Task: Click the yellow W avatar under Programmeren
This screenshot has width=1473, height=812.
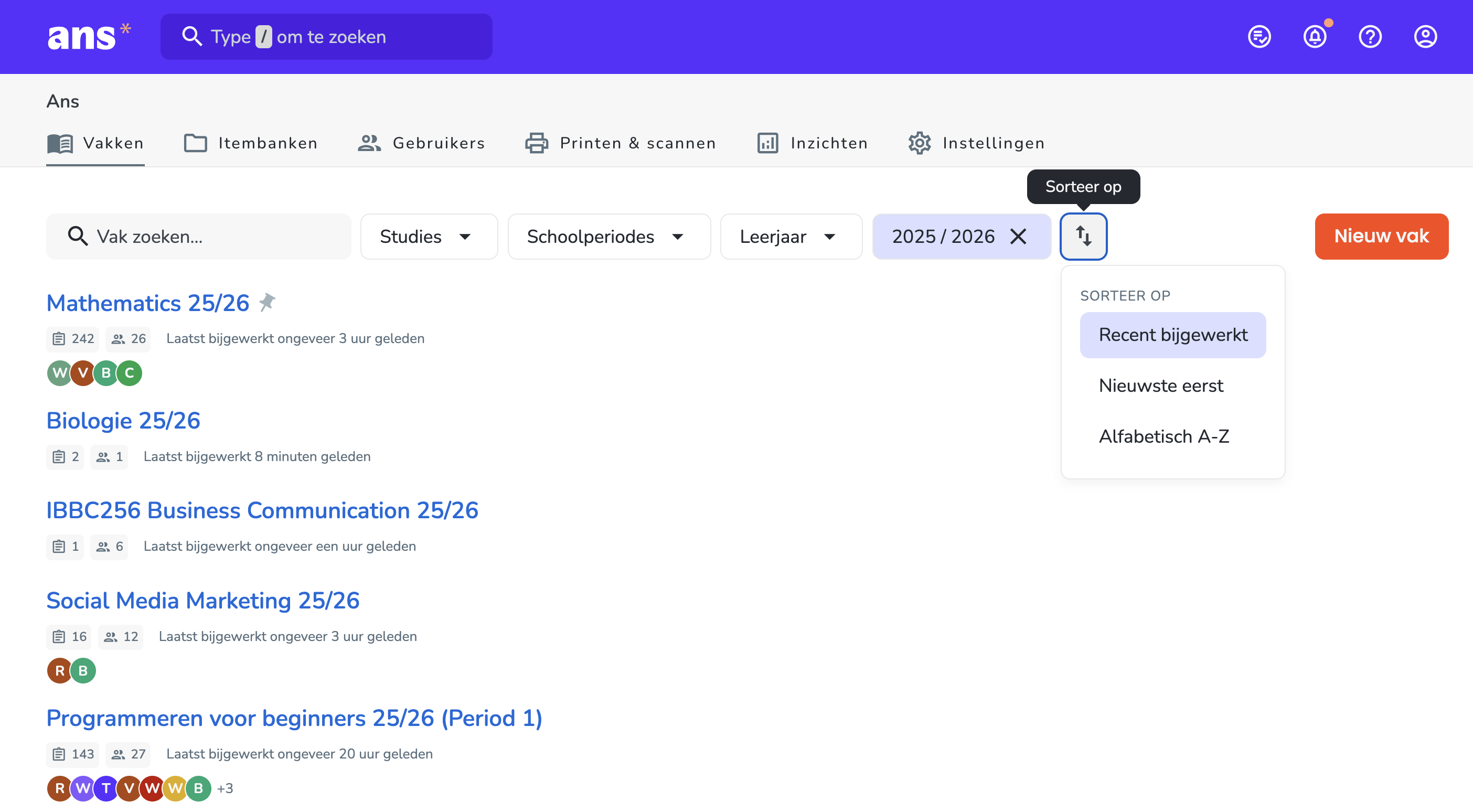Action: pos(176,788)
